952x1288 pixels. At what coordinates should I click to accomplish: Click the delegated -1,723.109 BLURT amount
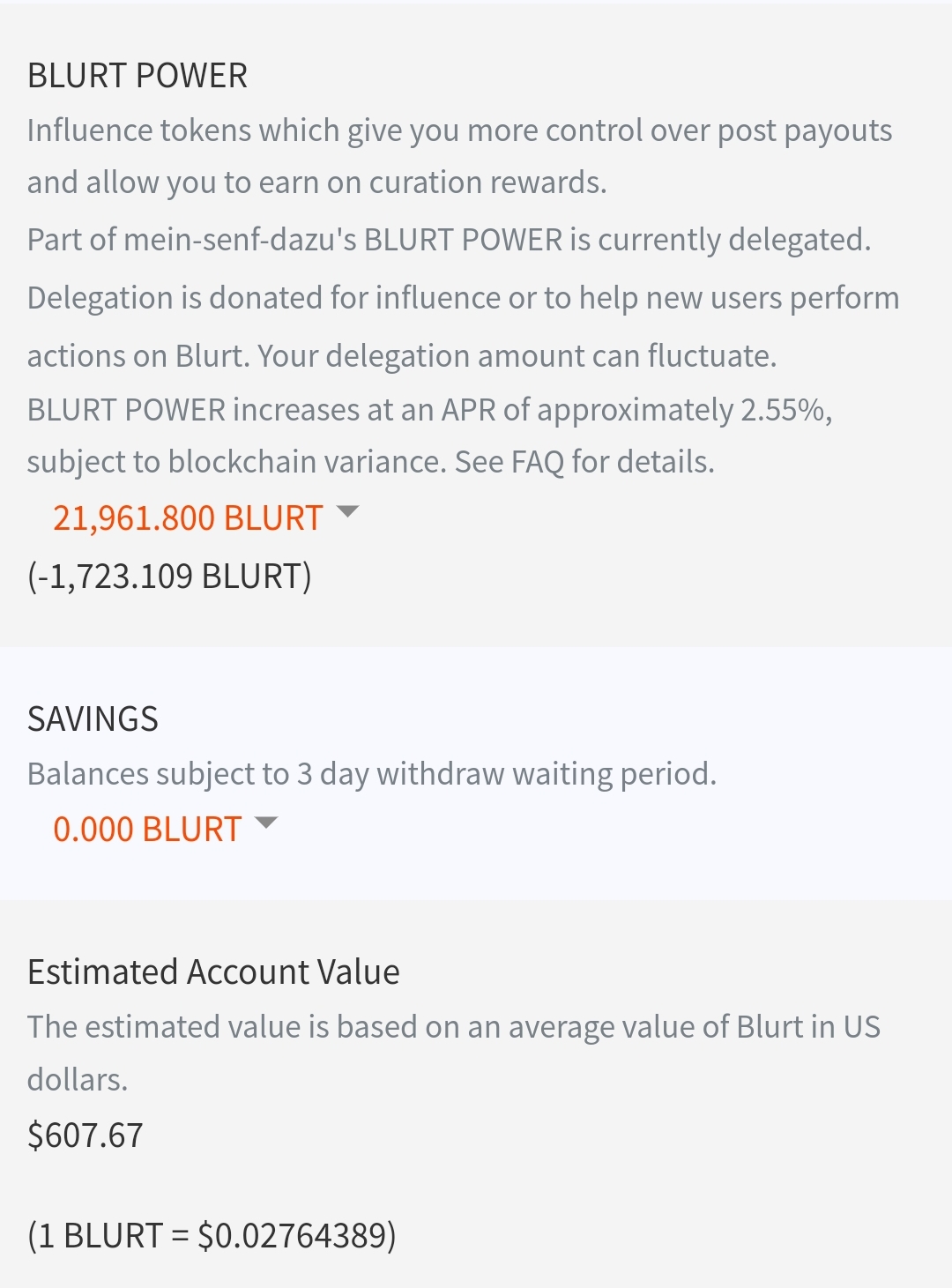[x=169, y=576]
